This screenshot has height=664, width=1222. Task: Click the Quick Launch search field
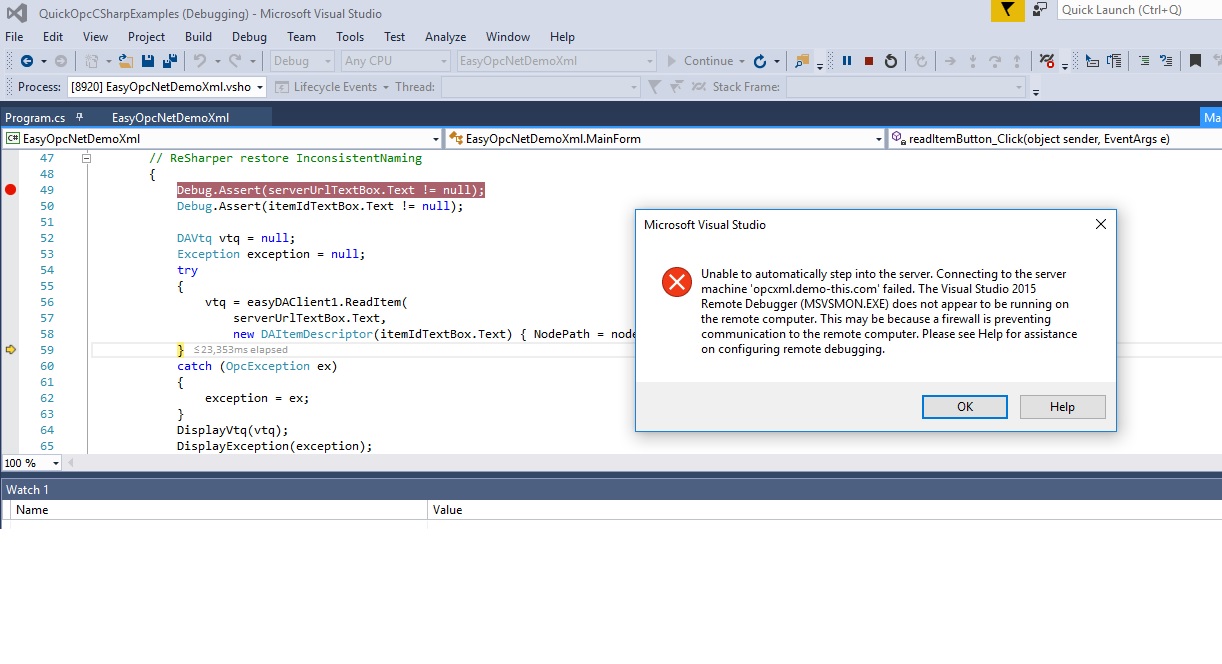tap(1139, 10)
